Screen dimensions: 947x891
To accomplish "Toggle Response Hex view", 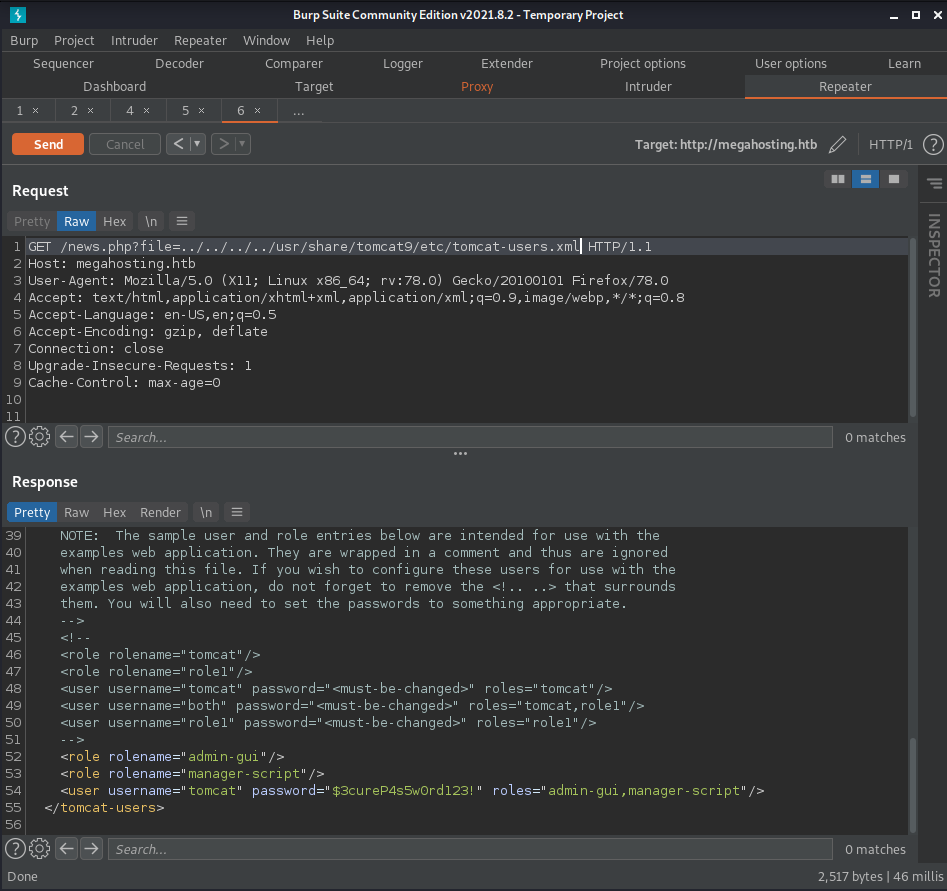I will tap(115, 512).
